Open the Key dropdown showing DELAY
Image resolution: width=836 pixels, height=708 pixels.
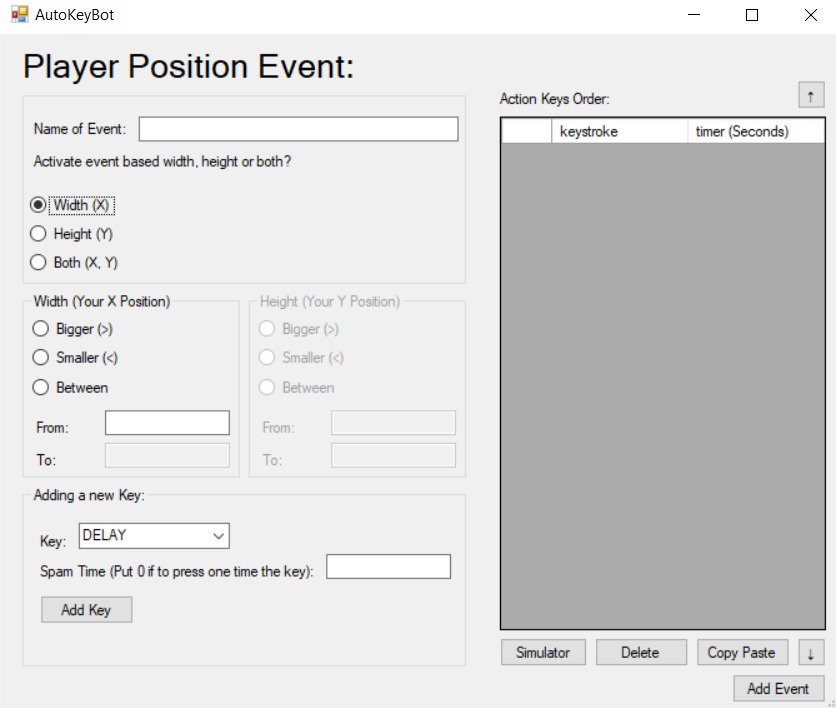click(x=154, y=535)
